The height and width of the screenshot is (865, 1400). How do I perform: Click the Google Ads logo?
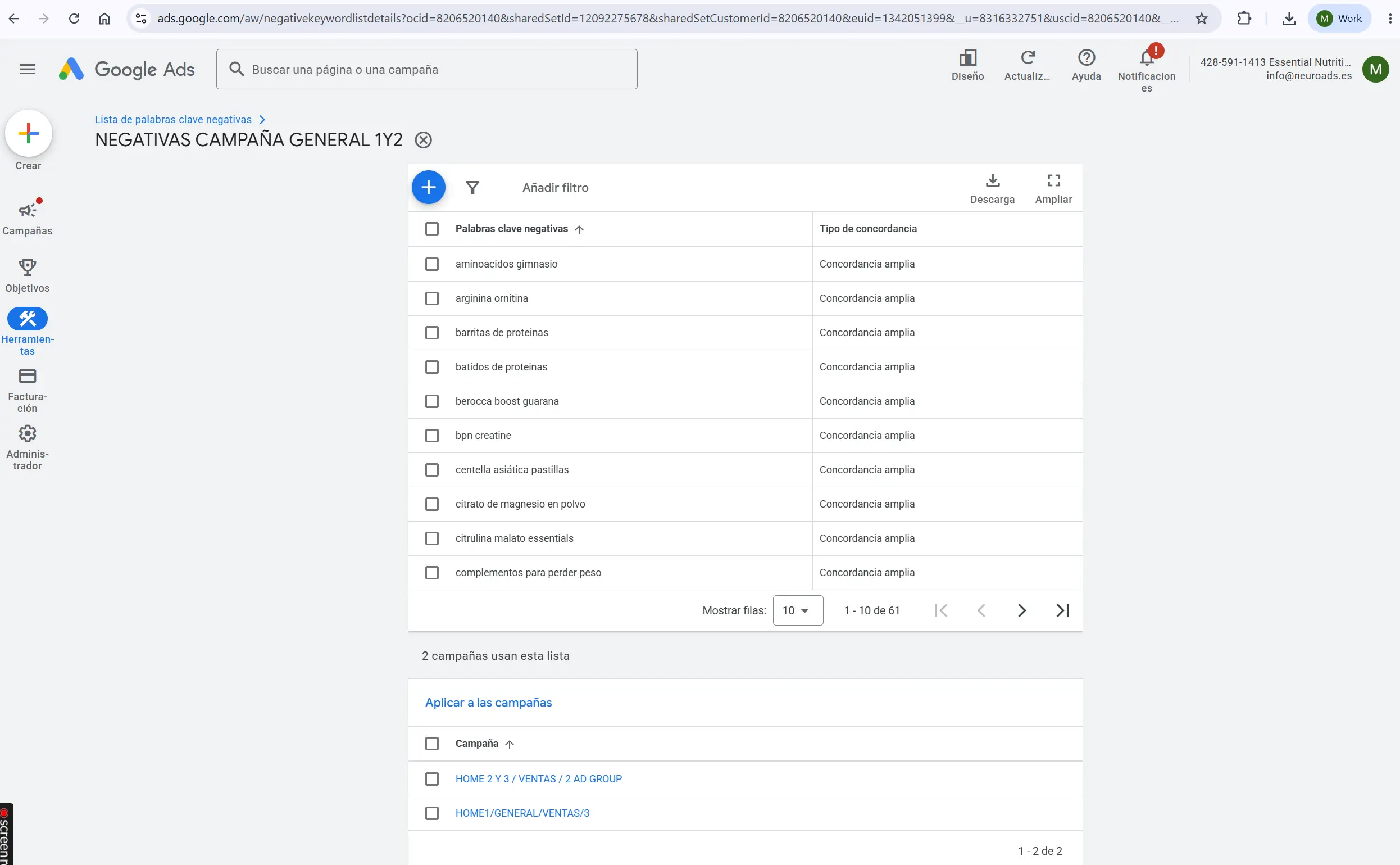point(127,69)
